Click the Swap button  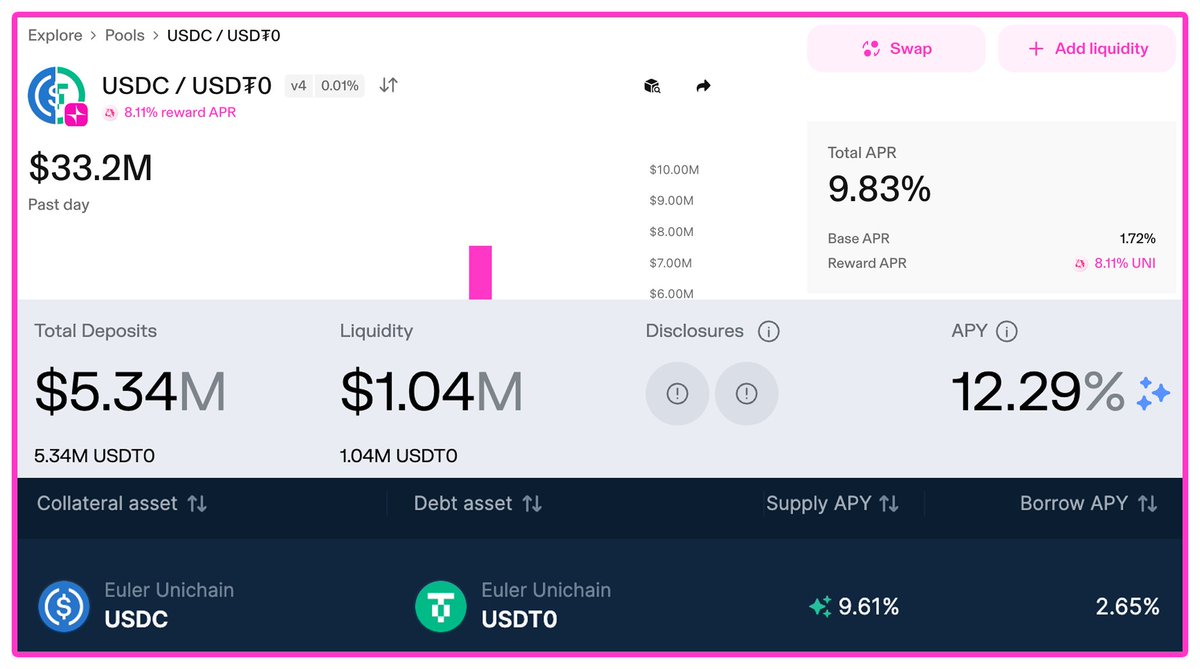[896, 48]
